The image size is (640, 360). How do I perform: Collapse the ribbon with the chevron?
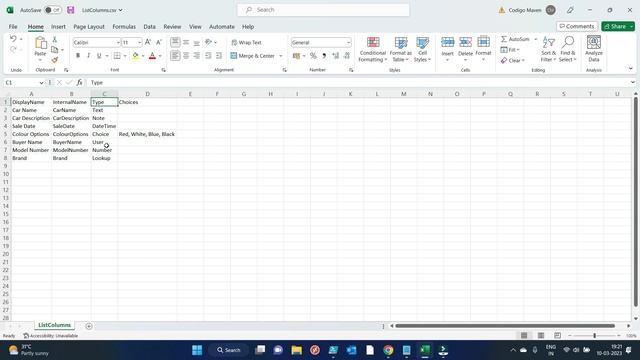[x=631, y=69]
